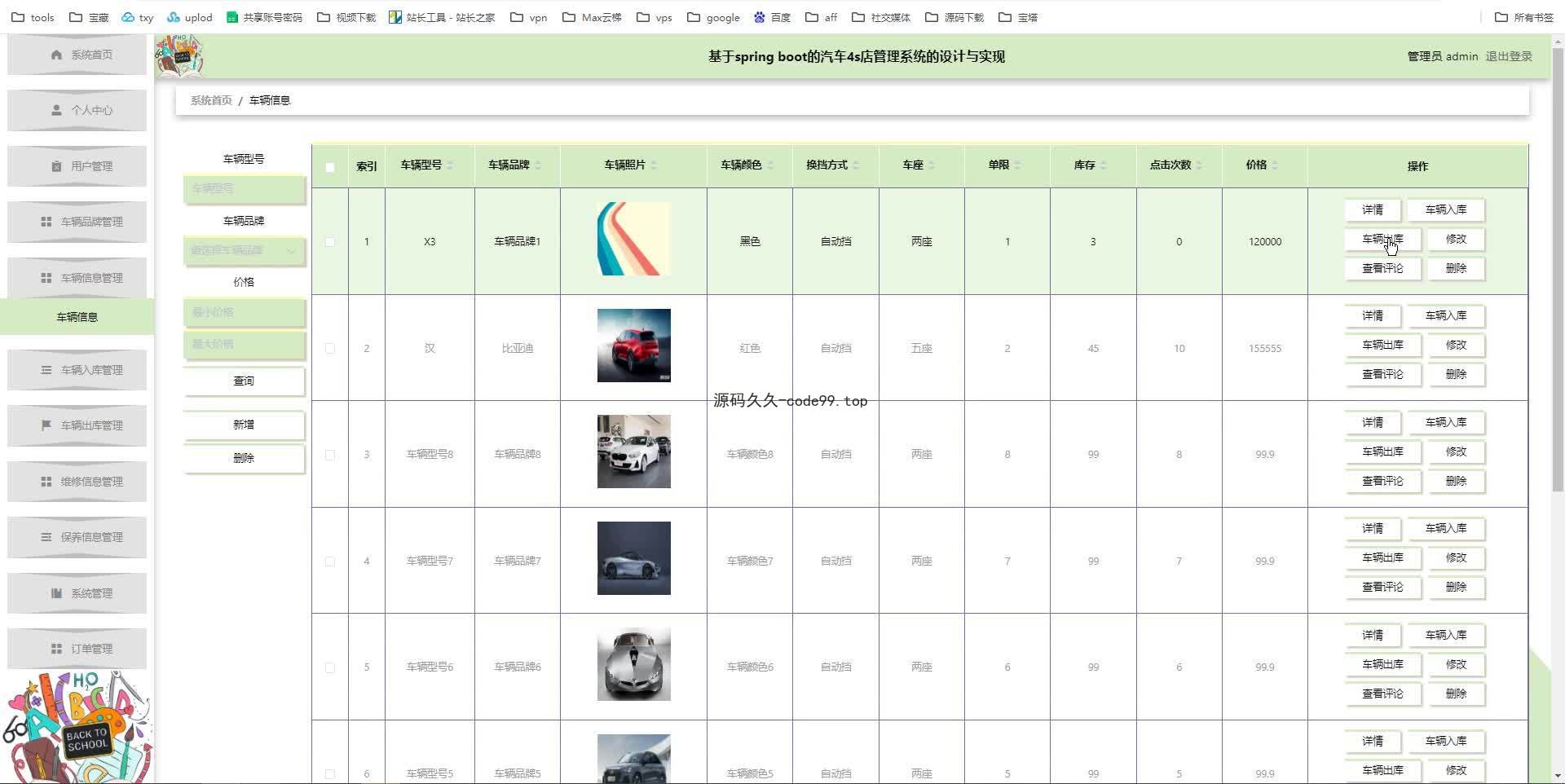This screenshot has width=1565, height=784.
Task: Check the row checkbox for 车辆型号7
Action: click(x=330, y=561)
